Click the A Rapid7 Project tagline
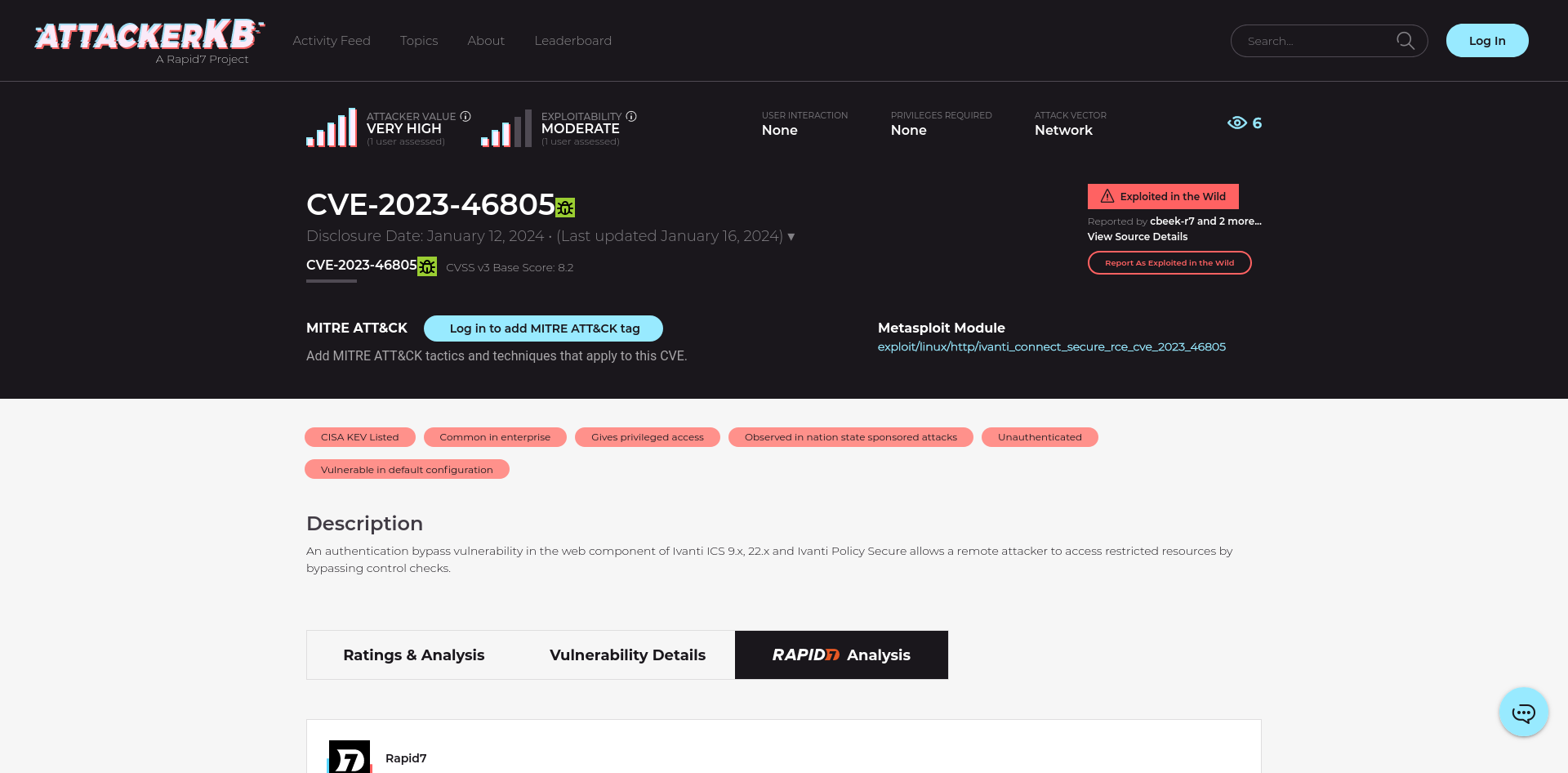The image size is (1568, 773). pyautogui.click(x=202, y=60)
